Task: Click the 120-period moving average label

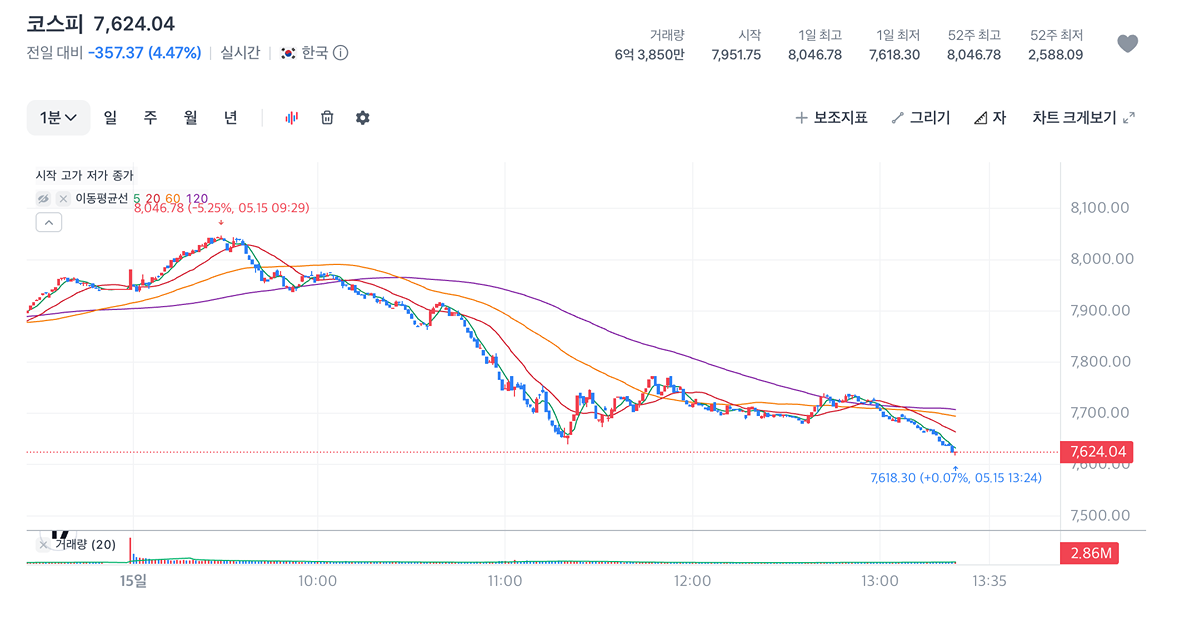Action: 197,198
